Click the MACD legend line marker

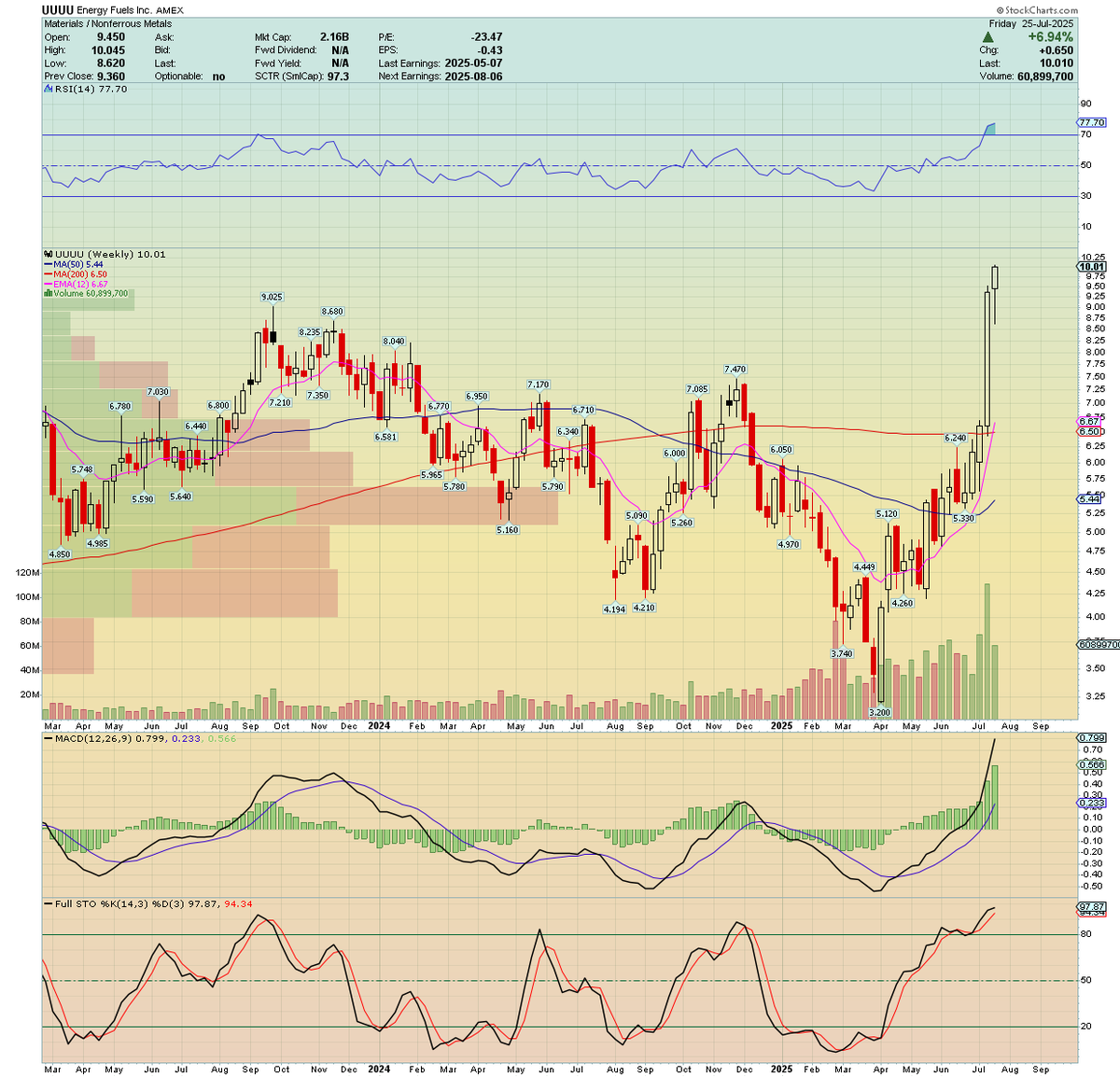(x=49, y=740)
